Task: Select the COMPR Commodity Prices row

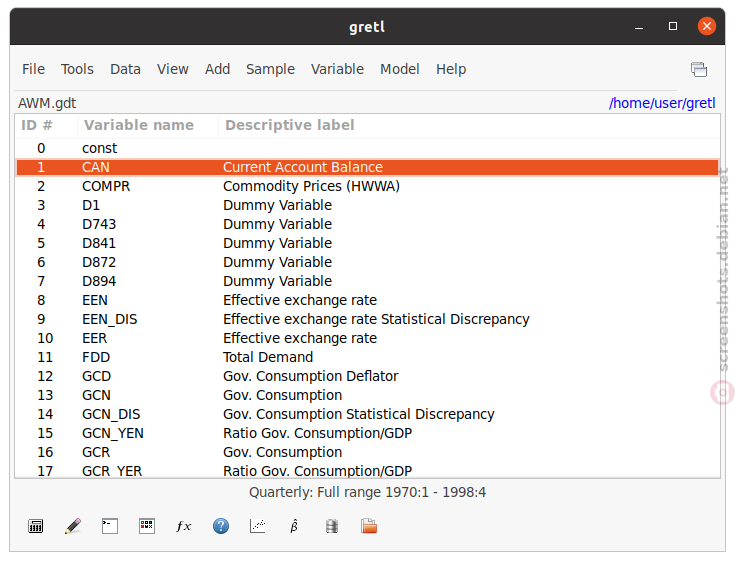Action: [x=368, y=186]
